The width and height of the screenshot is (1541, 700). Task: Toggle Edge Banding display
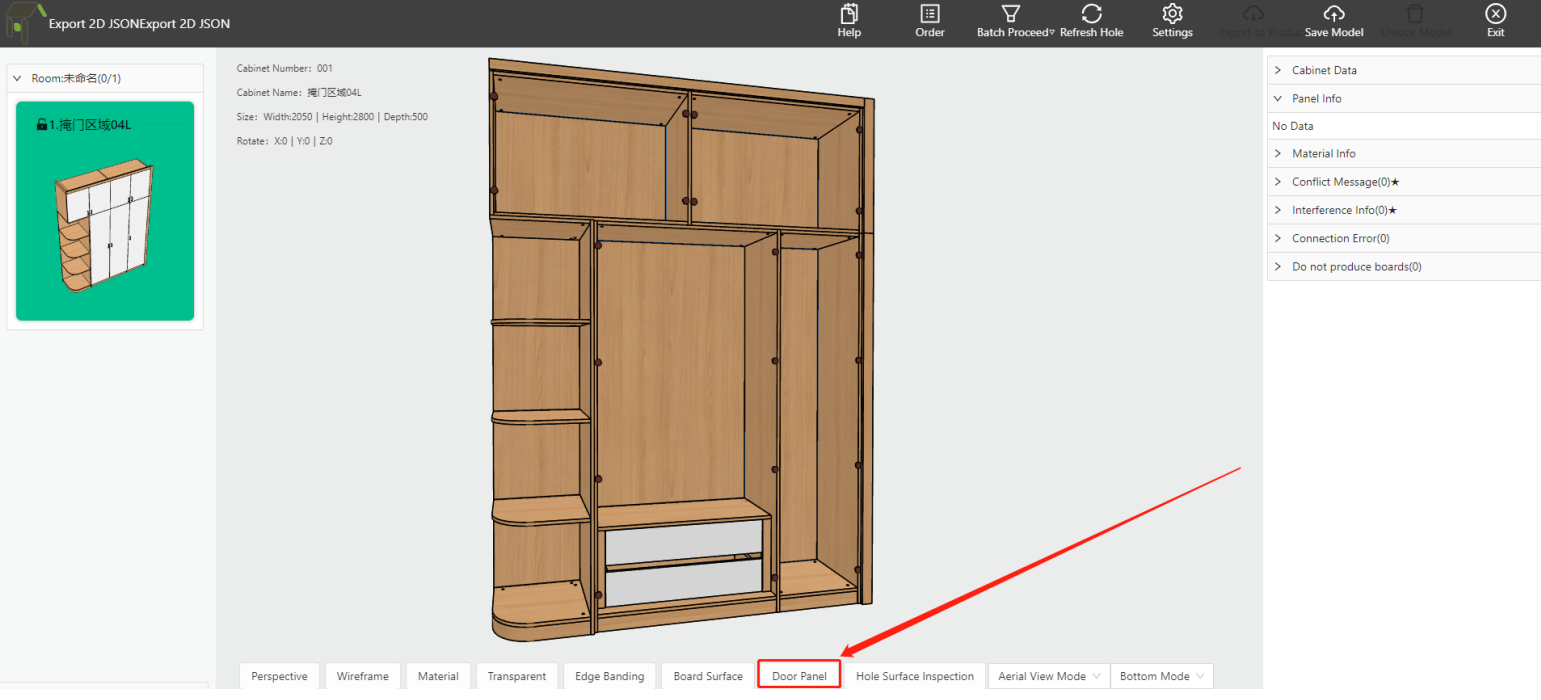[610, 676]
